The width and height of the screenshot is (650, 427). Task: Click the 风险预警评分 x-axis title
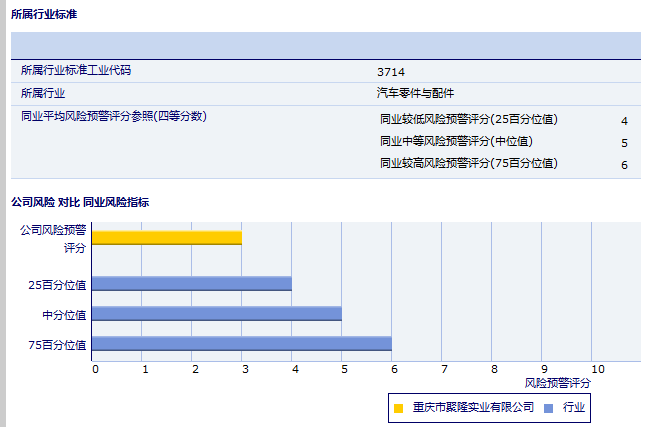tap(557, 383)
